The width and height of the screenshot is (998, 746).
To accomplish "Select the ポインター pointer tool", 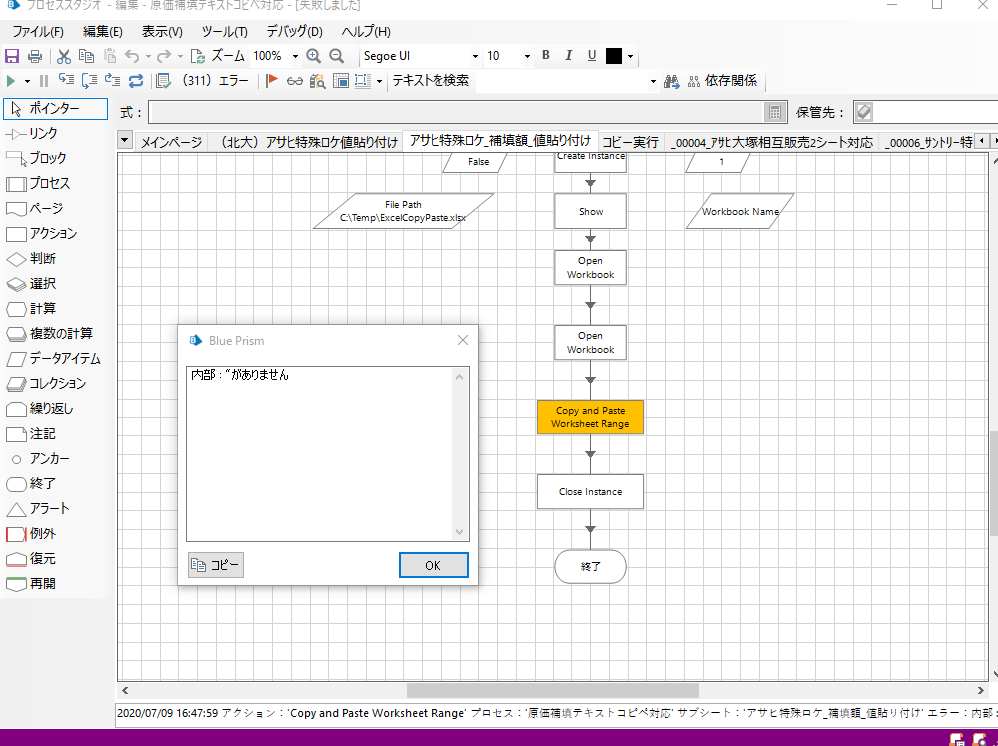I will (x=55, y=108).
